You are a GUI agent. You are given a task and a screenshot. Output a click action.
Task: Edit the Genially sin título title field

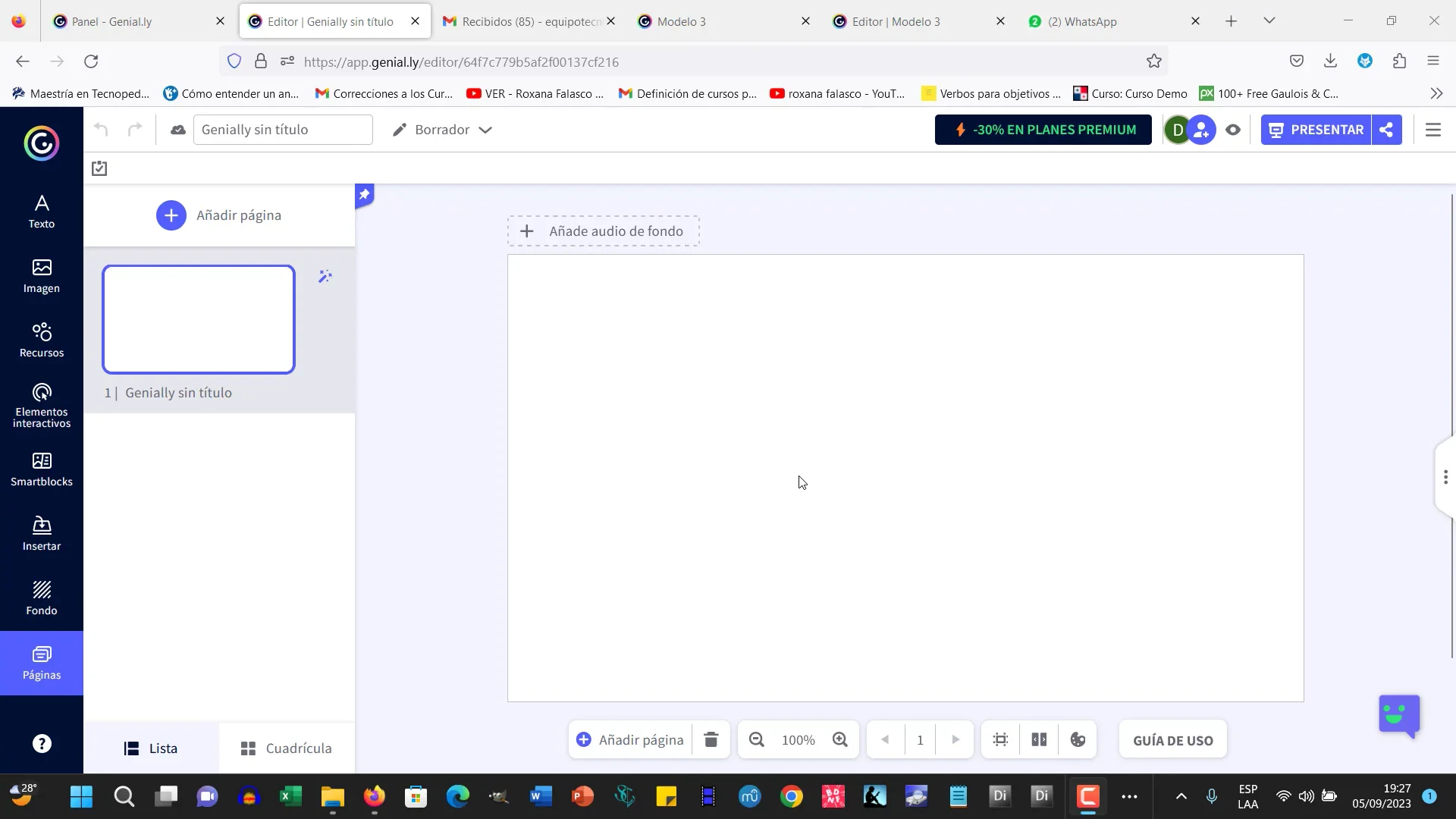coord(283,130)
